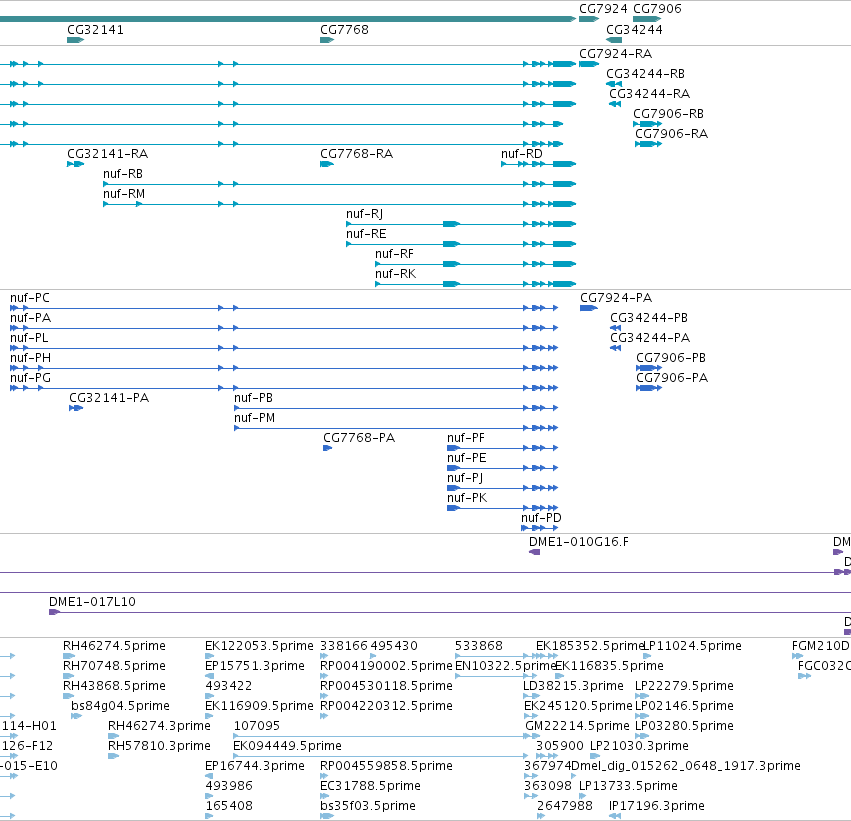
Task: Click the RP004559858.5prime EST label
Action: [386, 766]
